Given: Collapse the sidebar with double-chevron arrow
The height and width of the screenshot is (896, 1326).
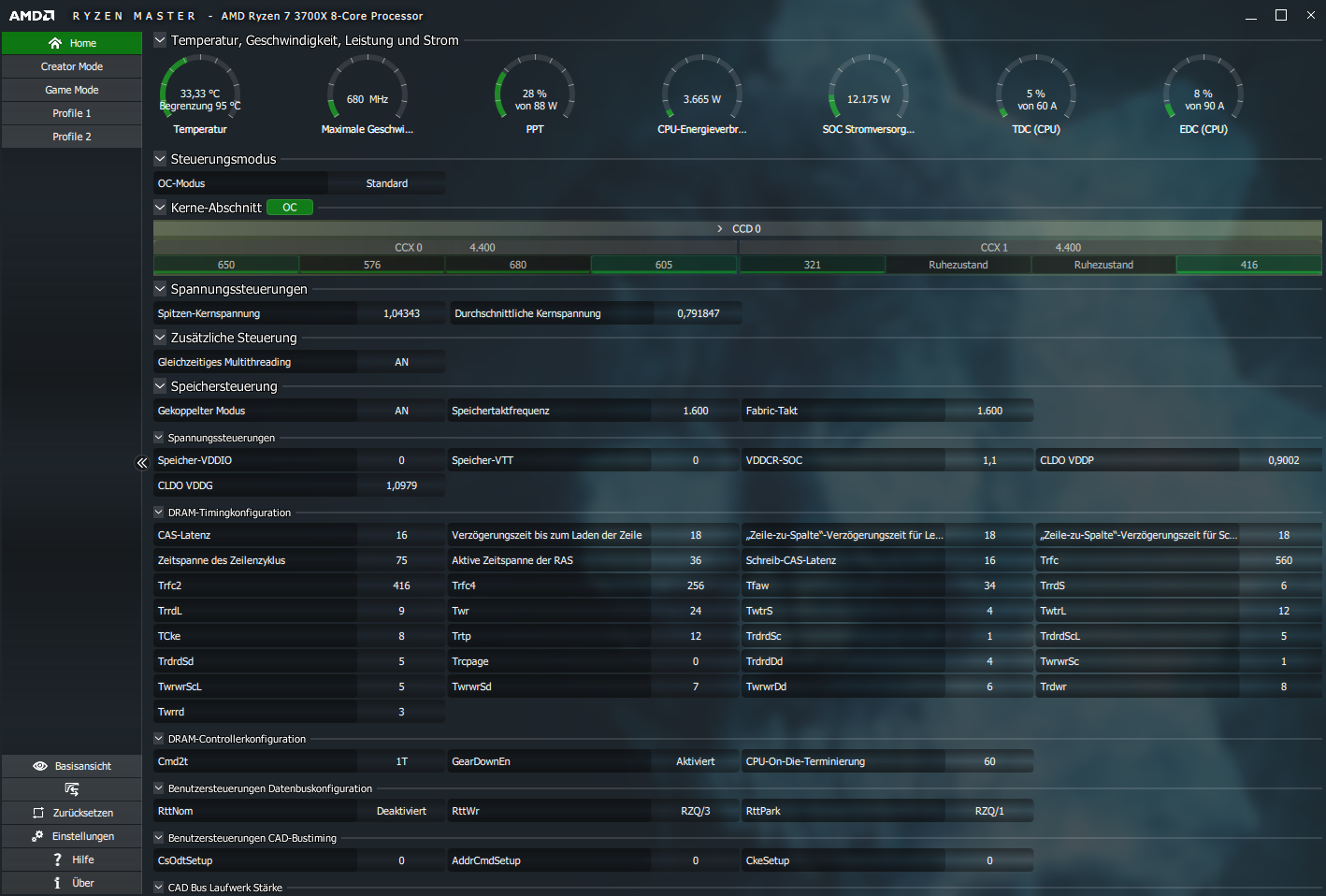Looking at the screenshot, I should pyautogui.click(x=142, y=463).
